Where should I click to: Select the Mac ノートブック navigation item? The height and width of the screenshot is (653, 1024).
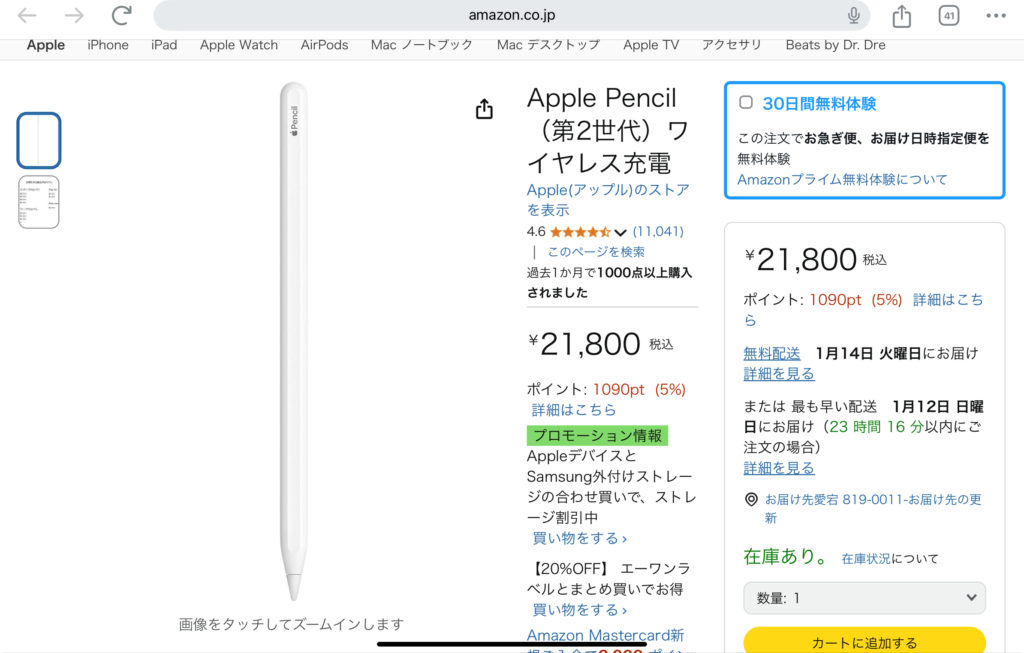(422, 45)
